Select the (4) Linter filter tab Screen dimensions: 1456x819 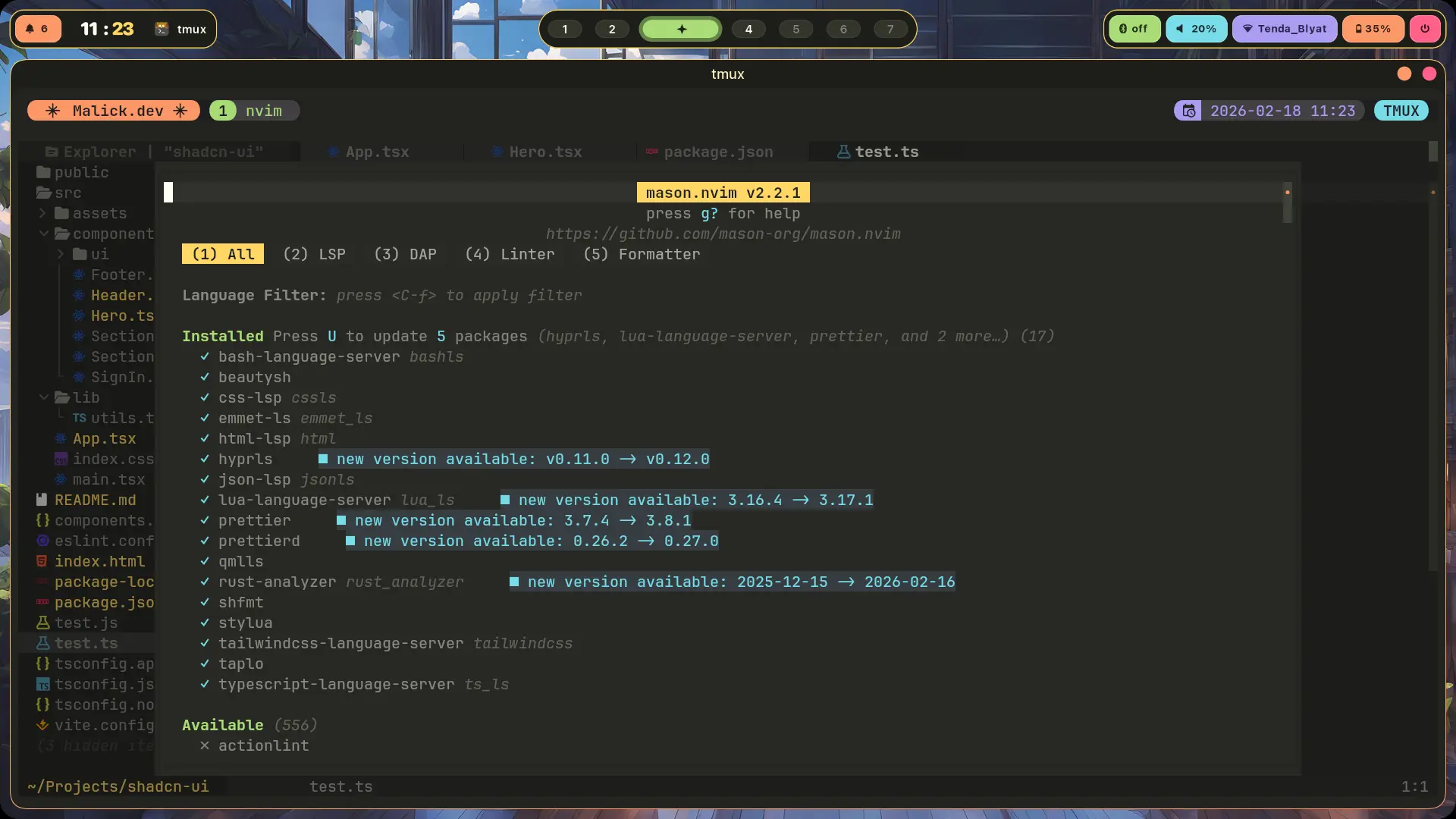[510, 254]
